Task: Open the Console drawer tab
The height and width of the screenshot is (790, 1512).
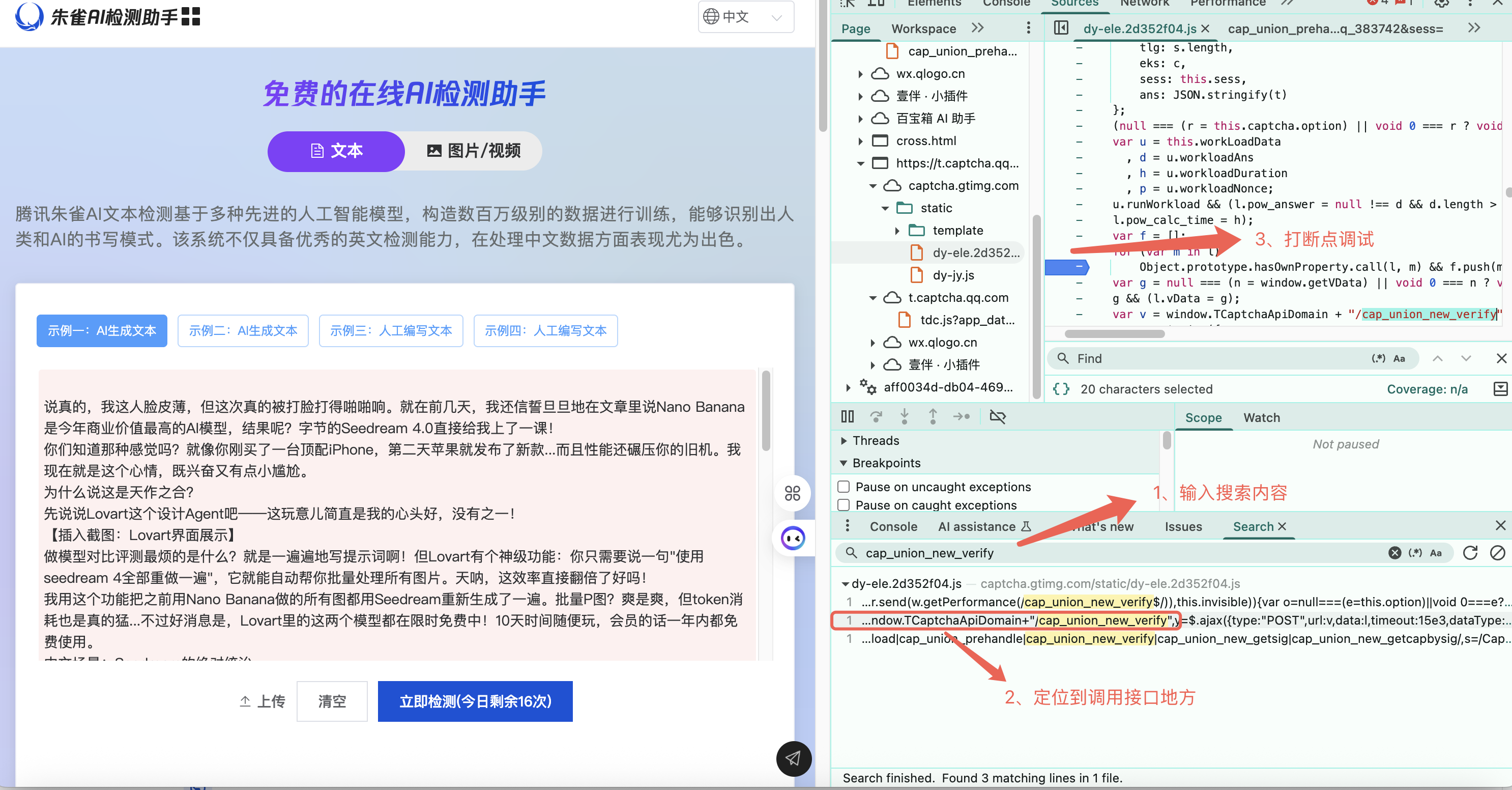Action: click(893, 526)
